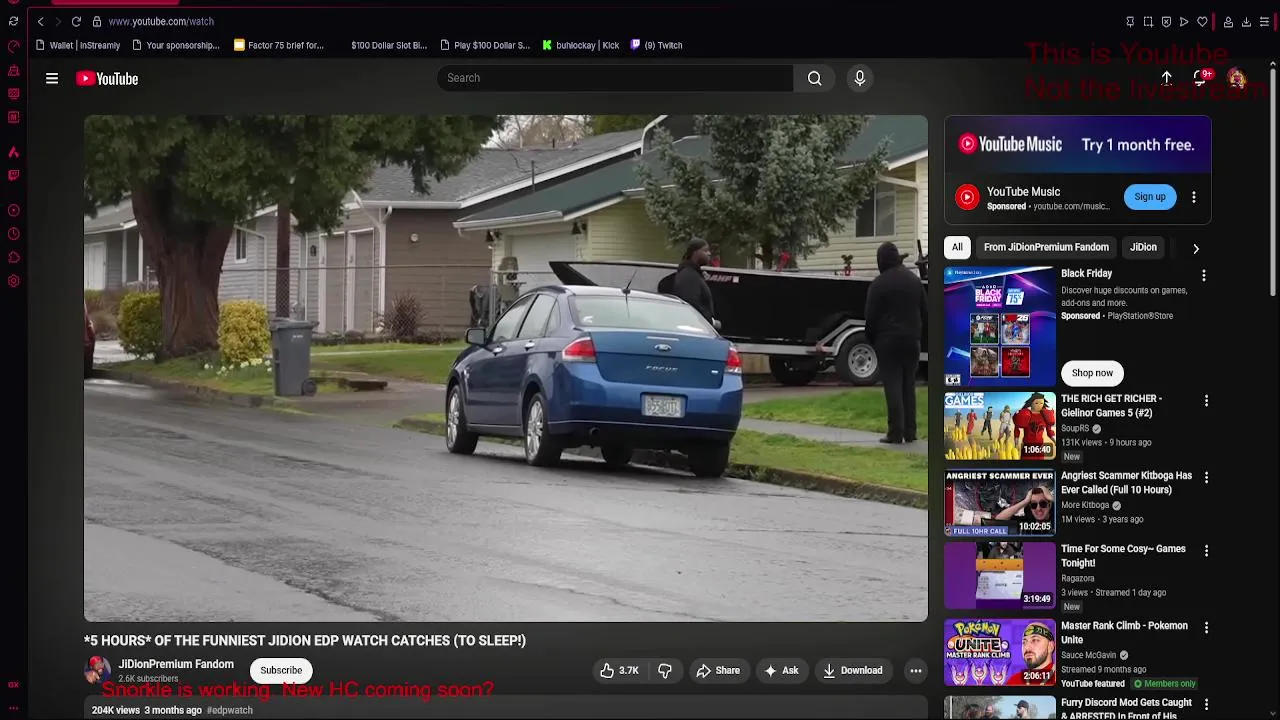
Task: Go to YouTube home via logo
Action: [107, 78]
